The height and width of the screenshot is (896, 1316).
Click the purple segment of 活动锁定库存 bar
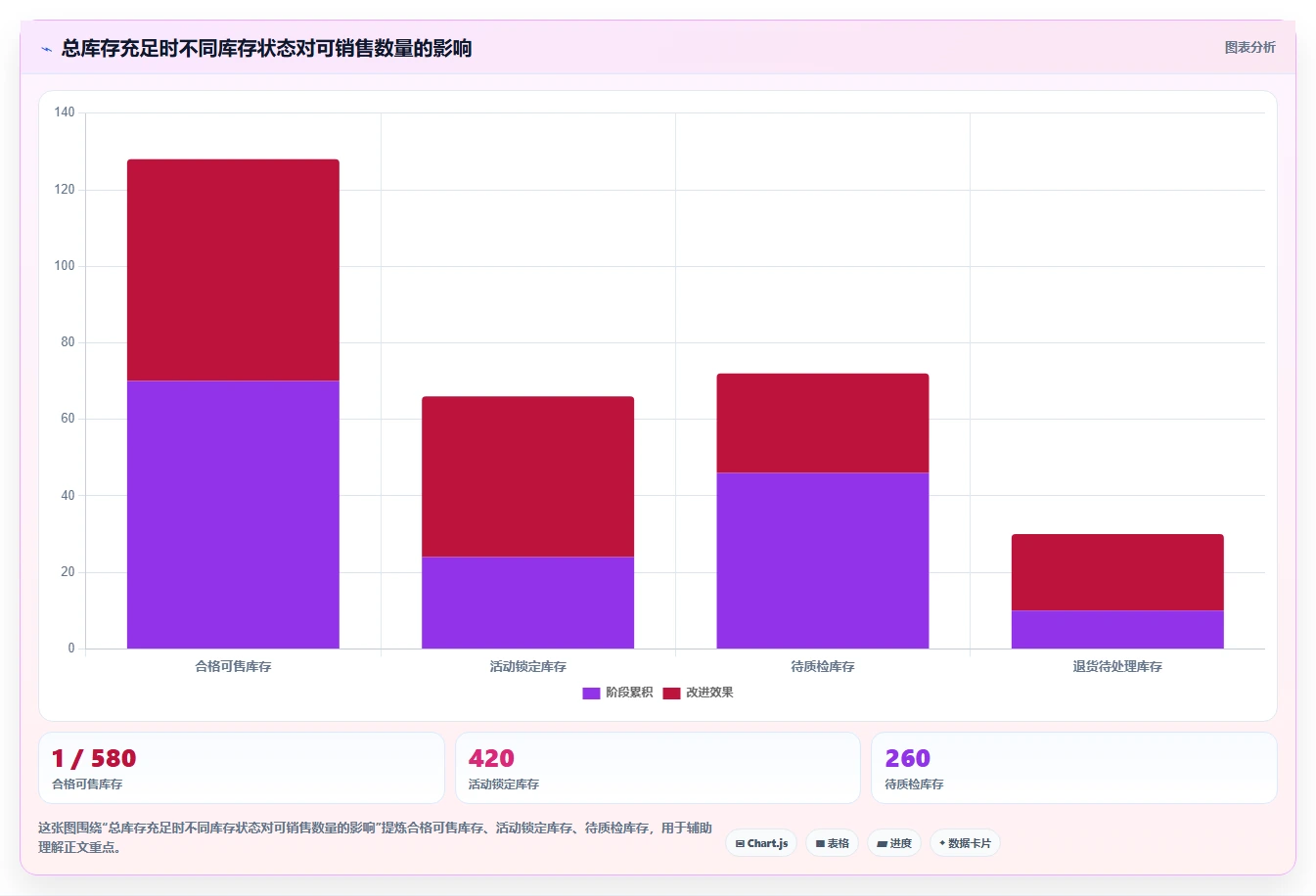(x=528, y=603)
